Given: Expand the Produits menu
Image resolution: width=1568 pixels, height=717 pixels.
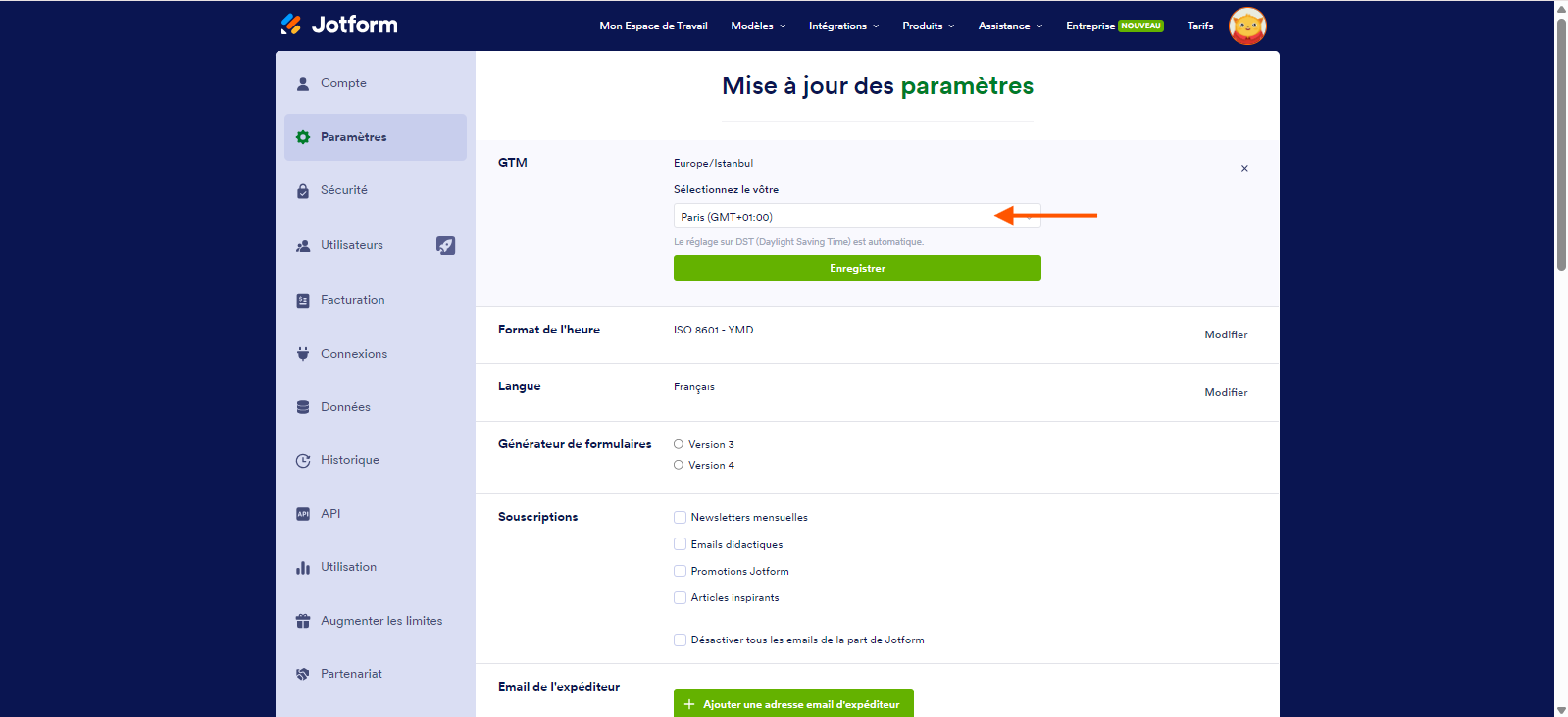Looking at the screenshot, I should [x=928, y=26].
